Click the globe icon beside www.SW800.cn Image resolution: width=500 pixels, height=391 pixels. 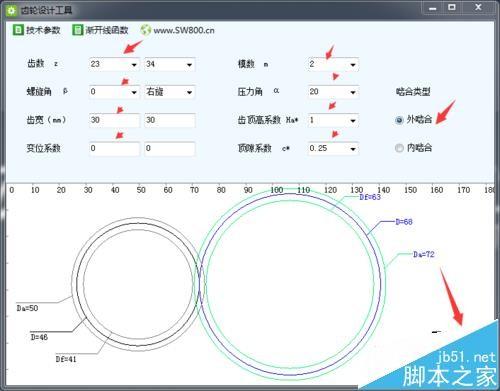[x=146, y=30]
